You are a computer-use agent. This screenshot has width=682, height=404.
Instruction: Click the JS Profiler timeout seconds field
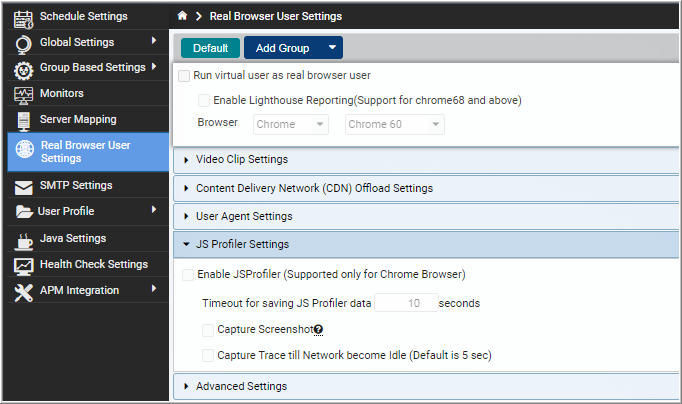coord(406,303)
